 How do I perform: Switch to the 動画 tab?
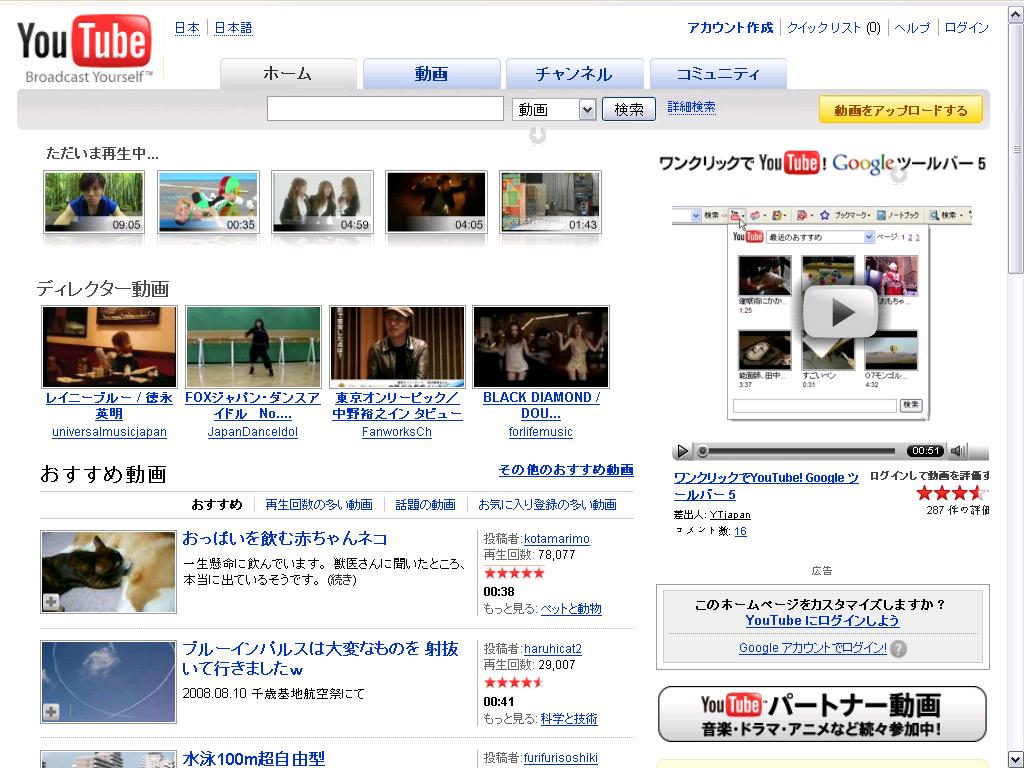(x=432, y=74)
